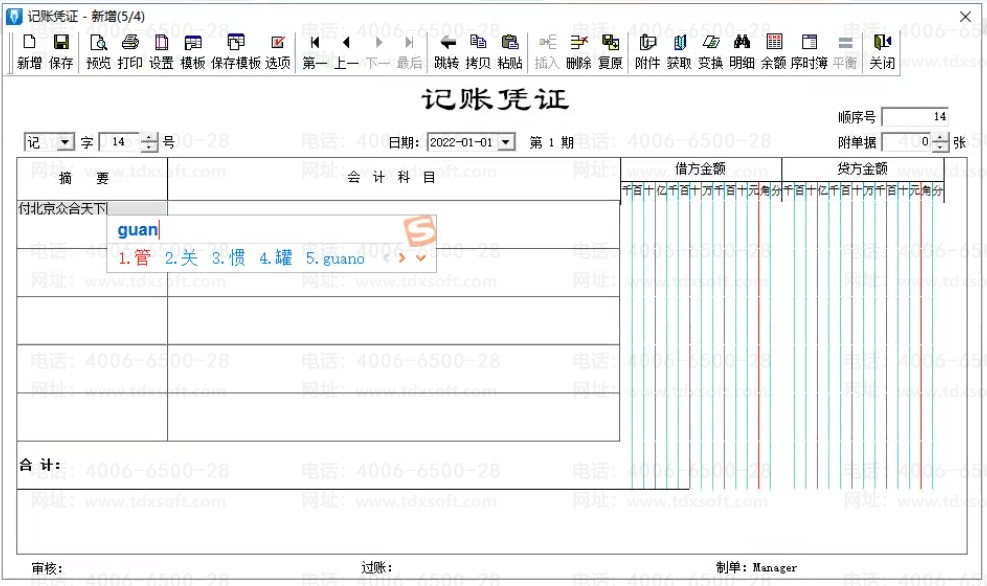This screenshot has height=586, width=987.
Task: Choose candidate 1 管 in IME popup
Action: click(x=134, y=258)
